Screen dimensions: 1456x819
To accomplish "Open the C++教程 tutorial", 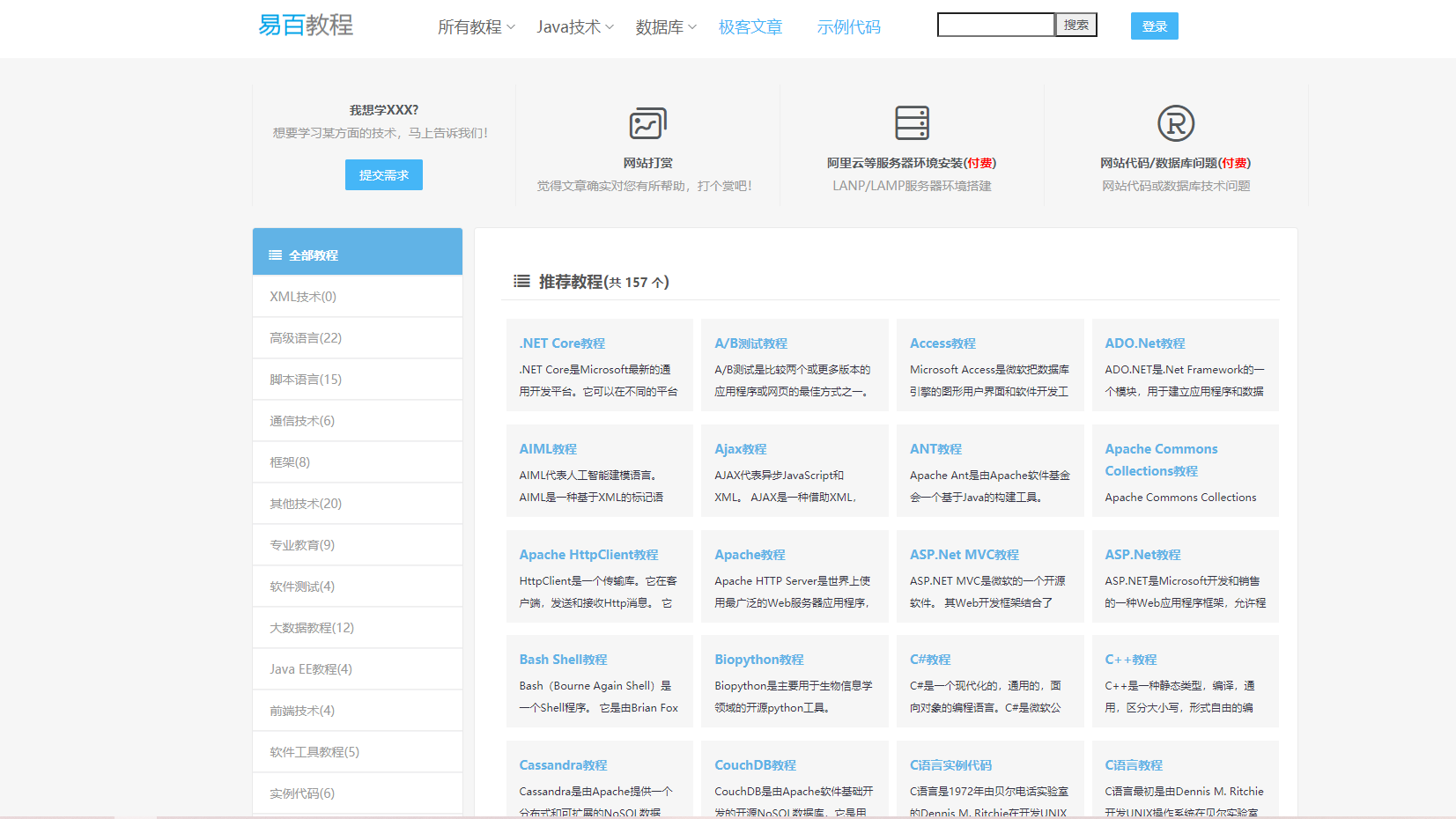I will click(x=1131, y=660).
